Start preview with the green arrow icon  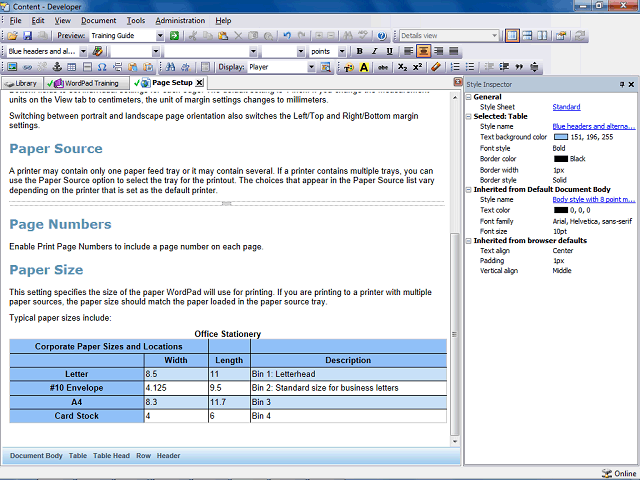click(x=174, y=36)
